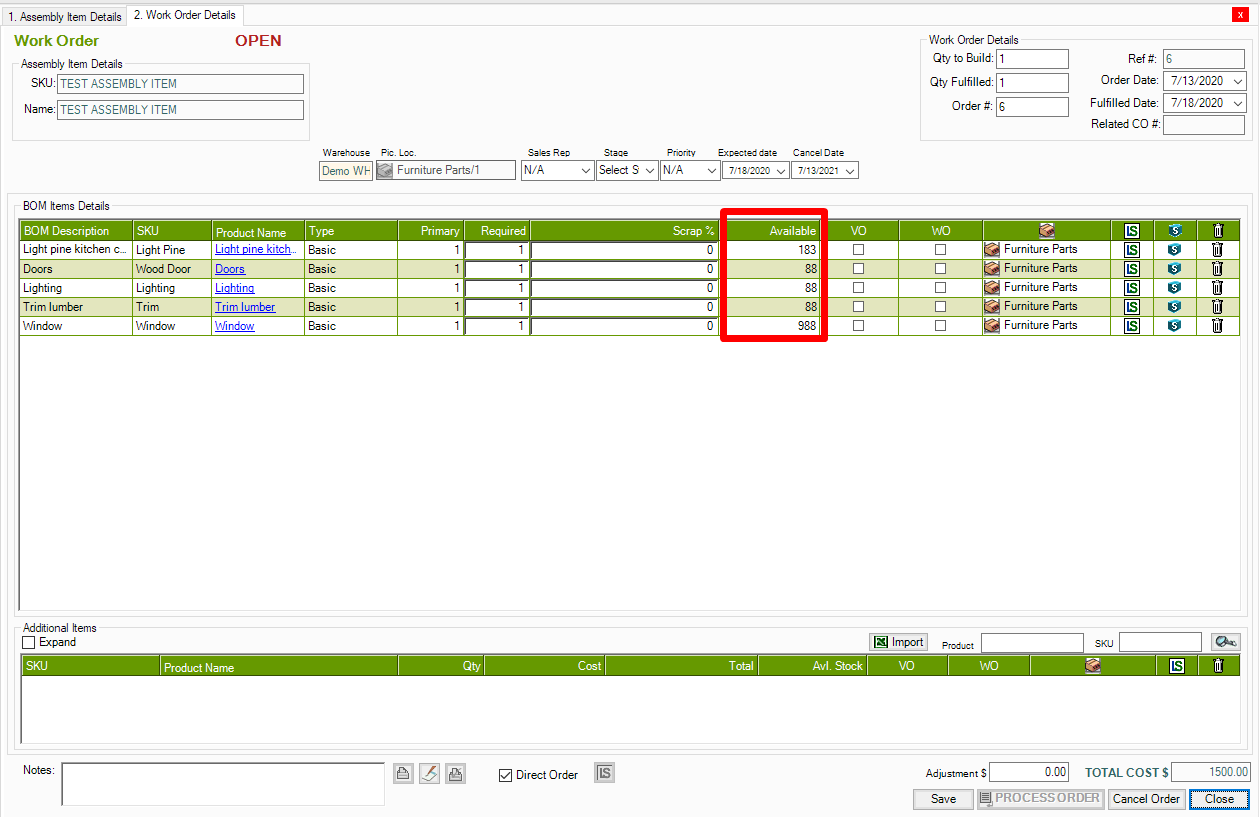Click the LS icon in the Lighting row
This screenshot has width=1260, height=817.
1131,288
